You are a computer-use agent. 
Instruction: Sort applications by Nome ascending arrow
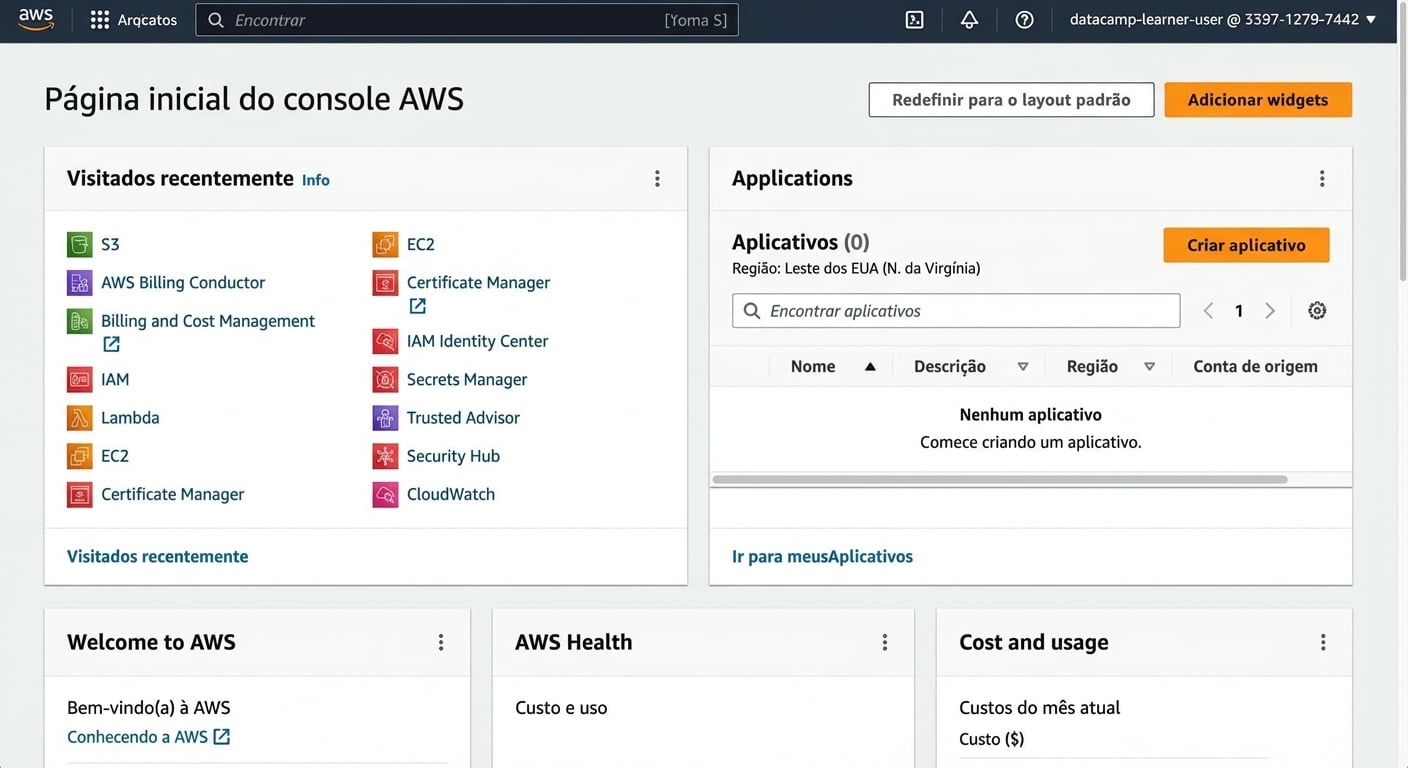tap(870, 367)
